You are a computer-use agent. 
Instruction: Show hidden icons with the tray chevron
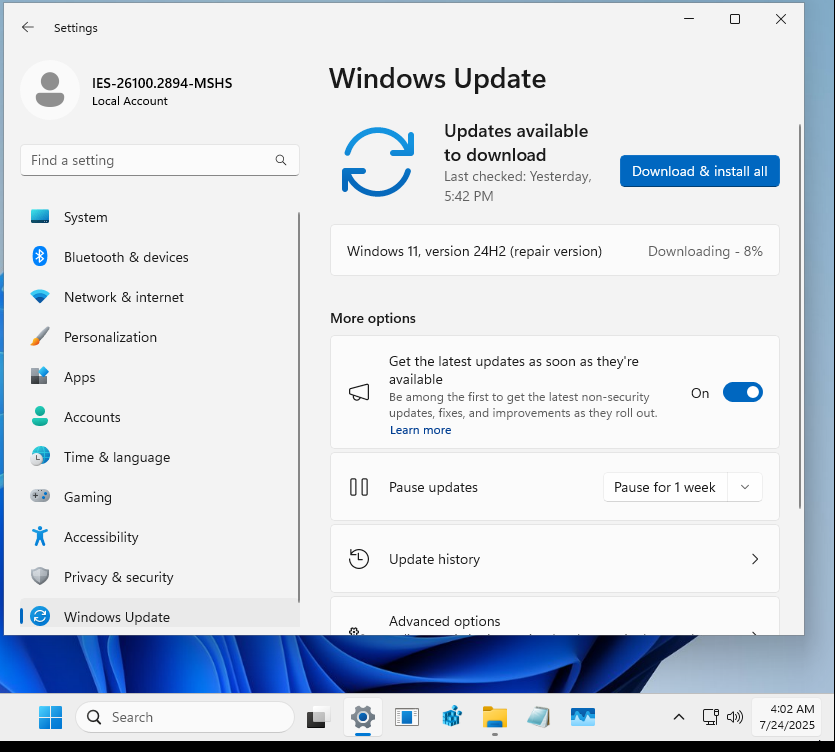click(x=678, y=717)
